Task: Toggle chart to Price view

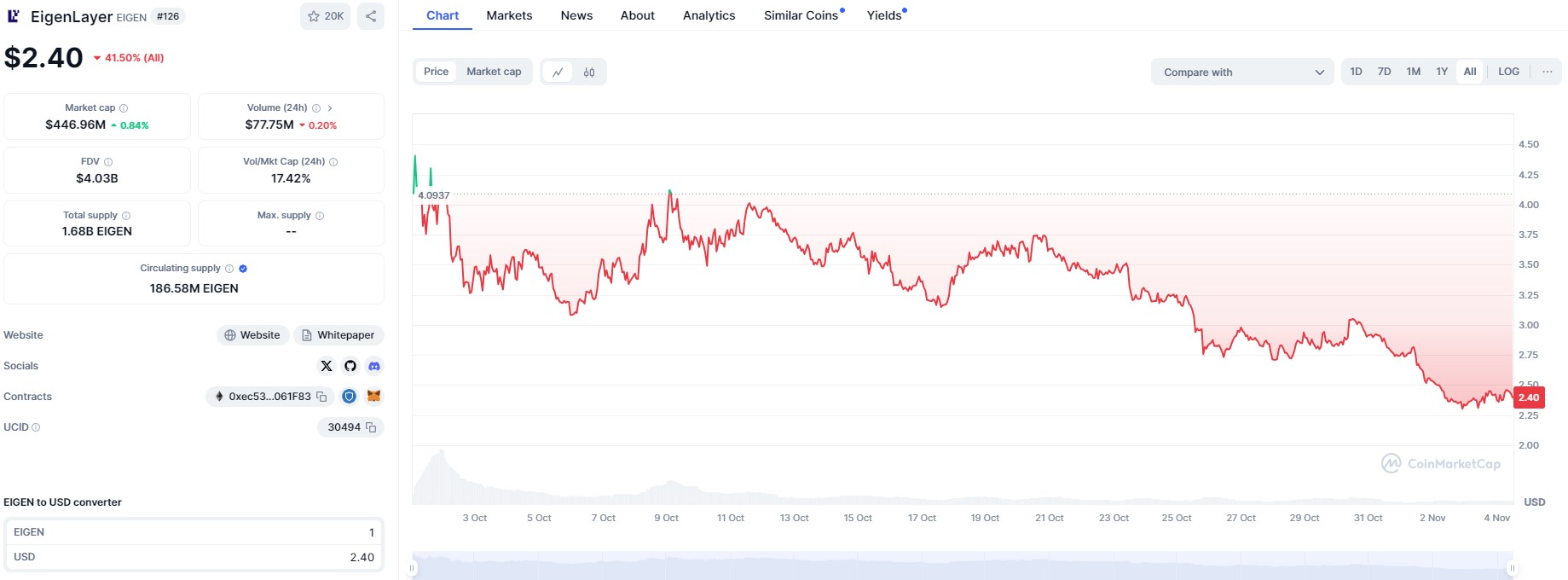Action: pos(436,72)
